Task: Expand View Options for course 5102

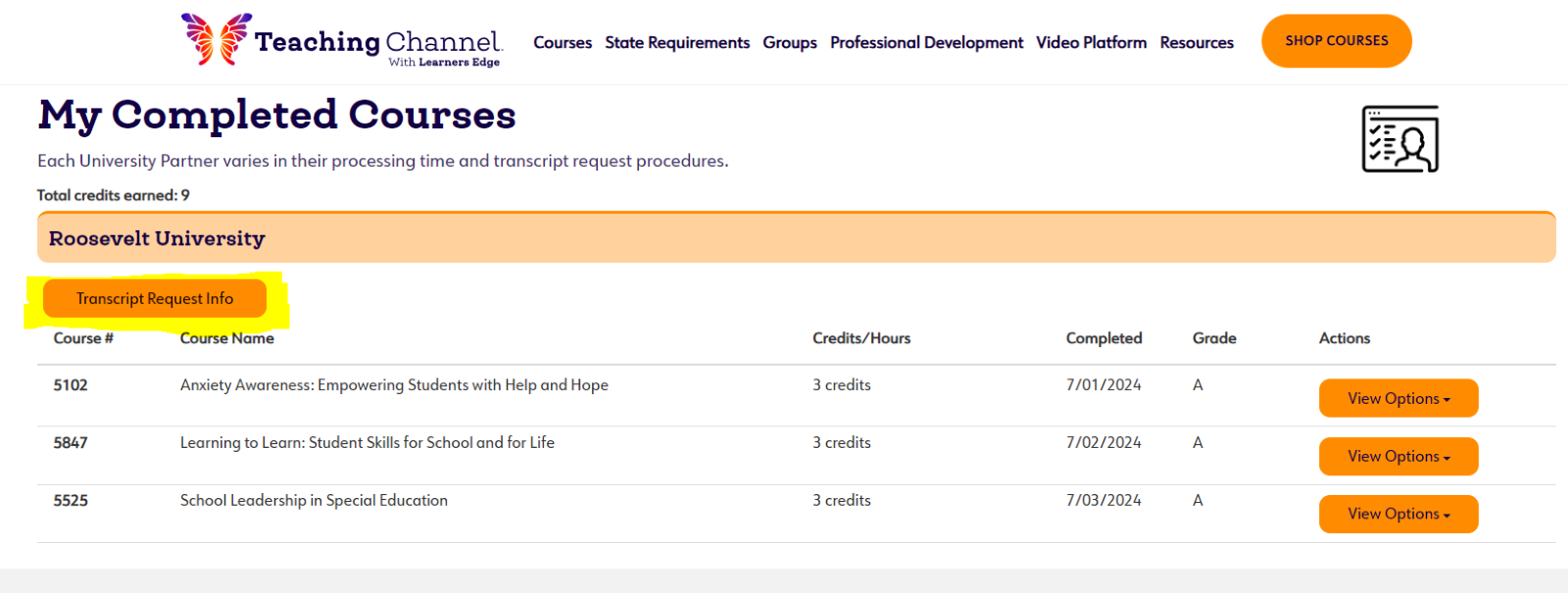Action: [1398, 398]
